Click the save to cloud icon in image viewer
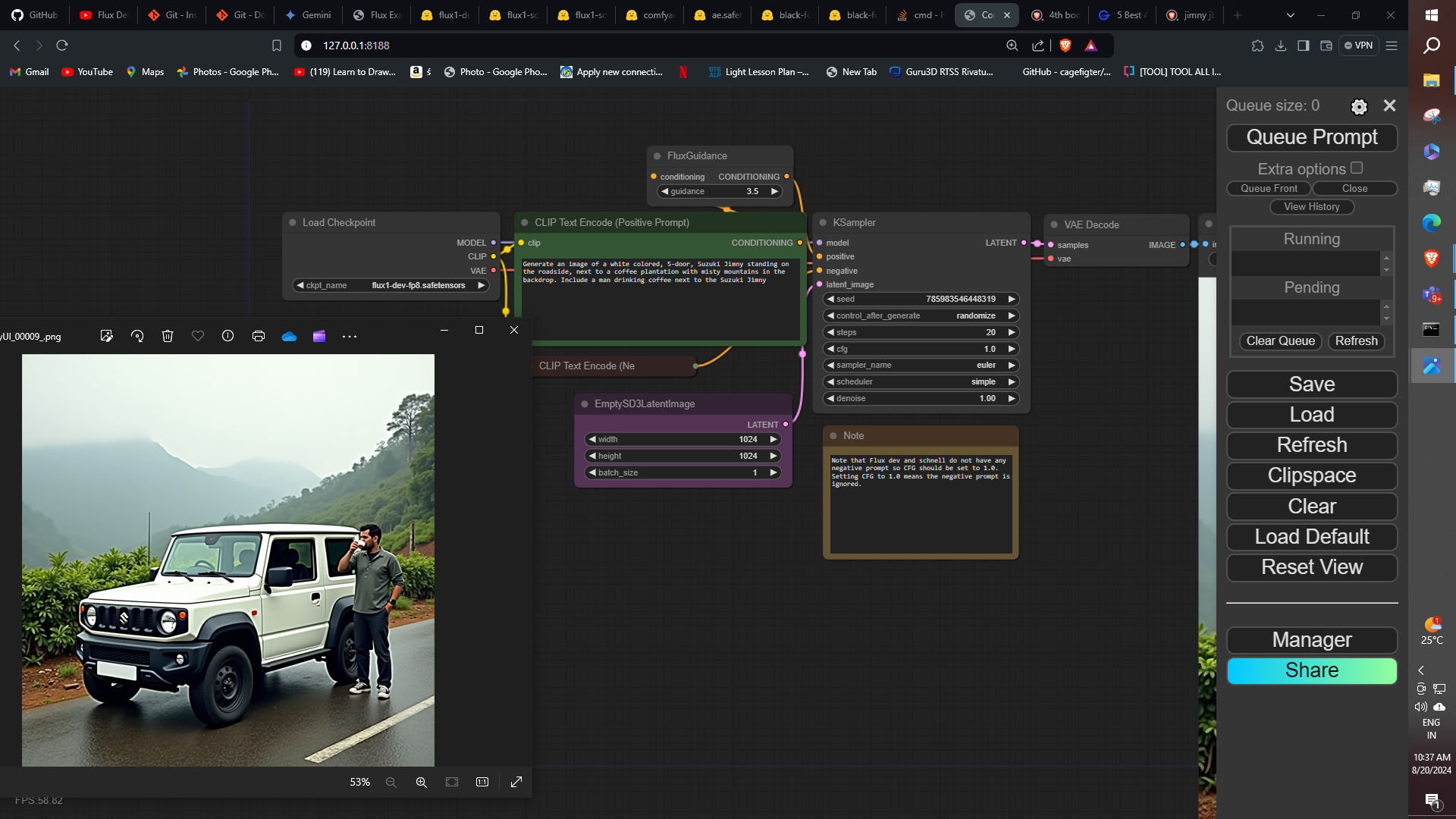1456x819 pixels. pos(288,335)
